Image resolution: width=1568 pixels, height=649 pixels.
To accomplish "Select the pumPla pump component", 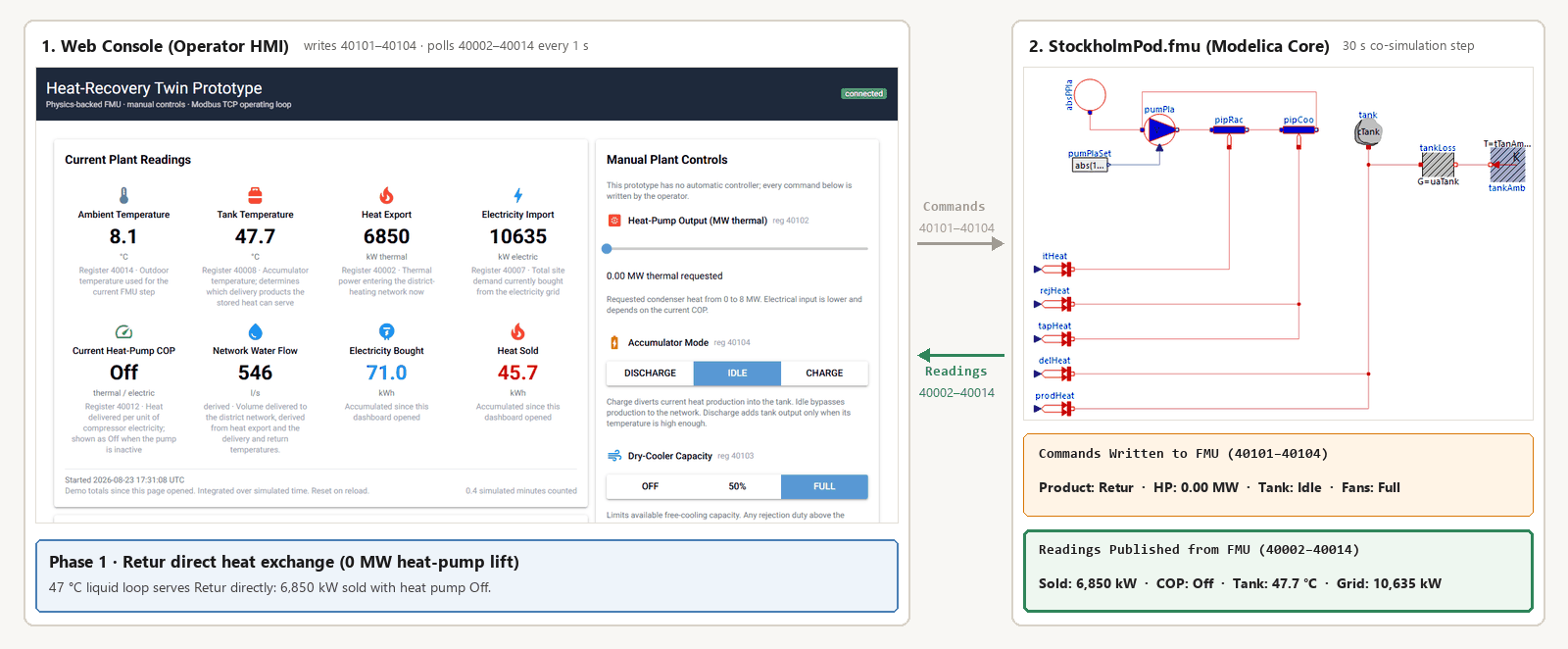I will [x=1160, y=129].
